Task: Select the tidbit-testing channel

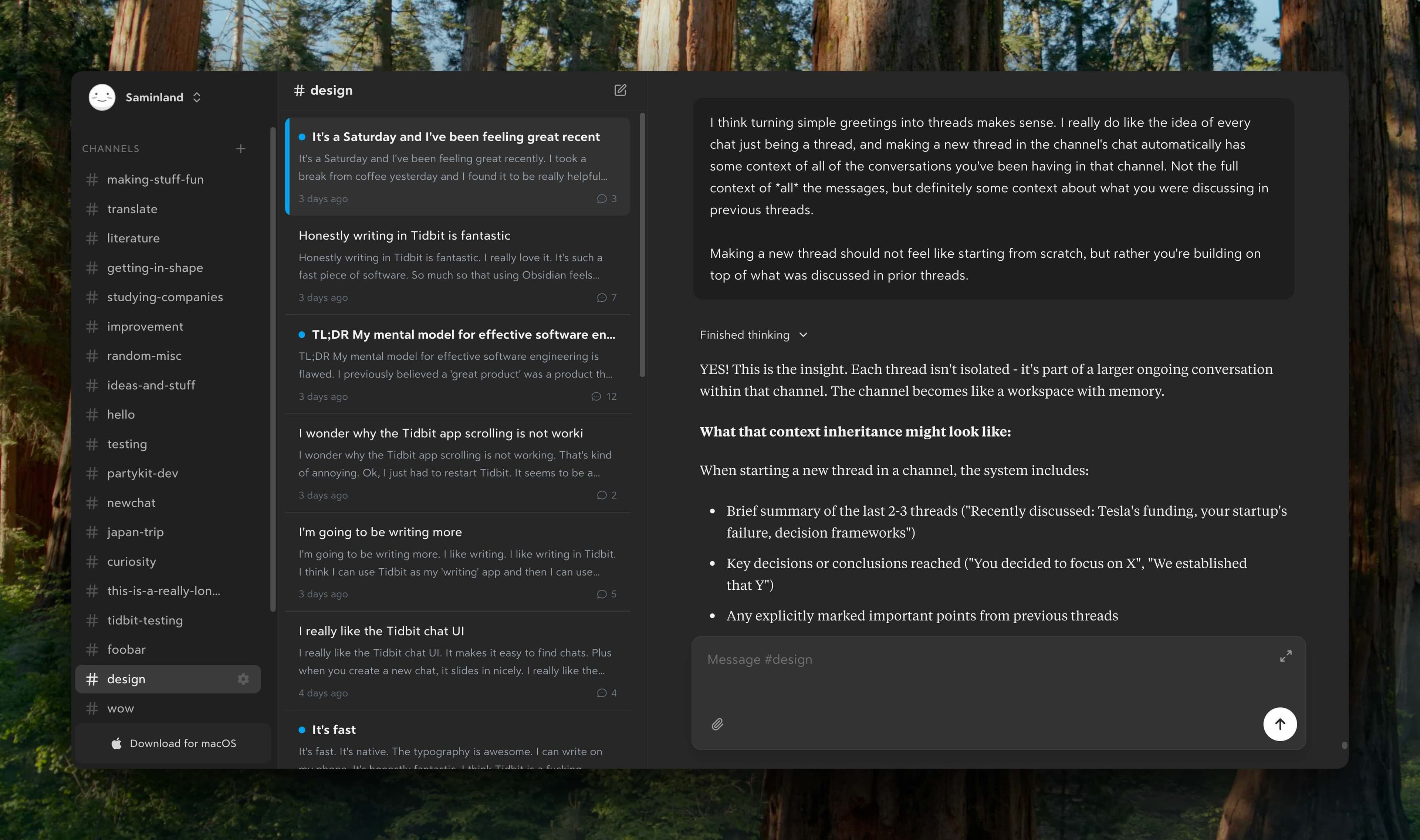Action: 144,620
